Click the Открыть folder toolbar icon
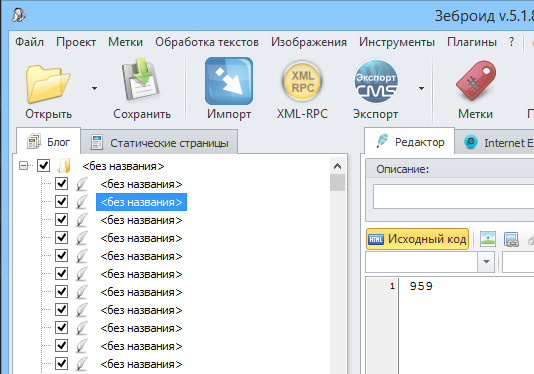Image resolution: width=534 pixels, height=374 pixels. tap(48, 83)
